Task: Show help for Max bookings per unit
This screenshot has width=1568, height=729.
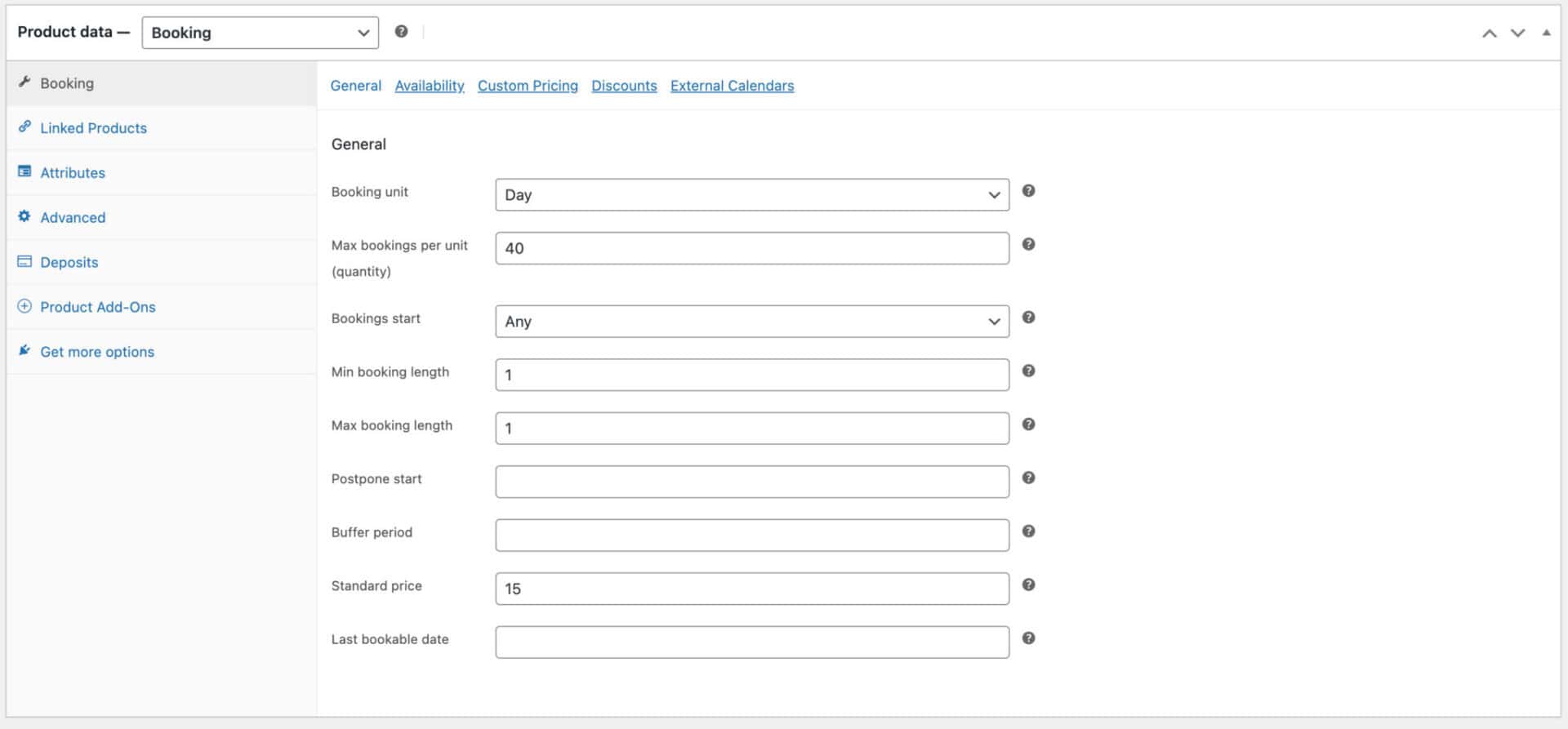Action: [x=1029, y=244]
